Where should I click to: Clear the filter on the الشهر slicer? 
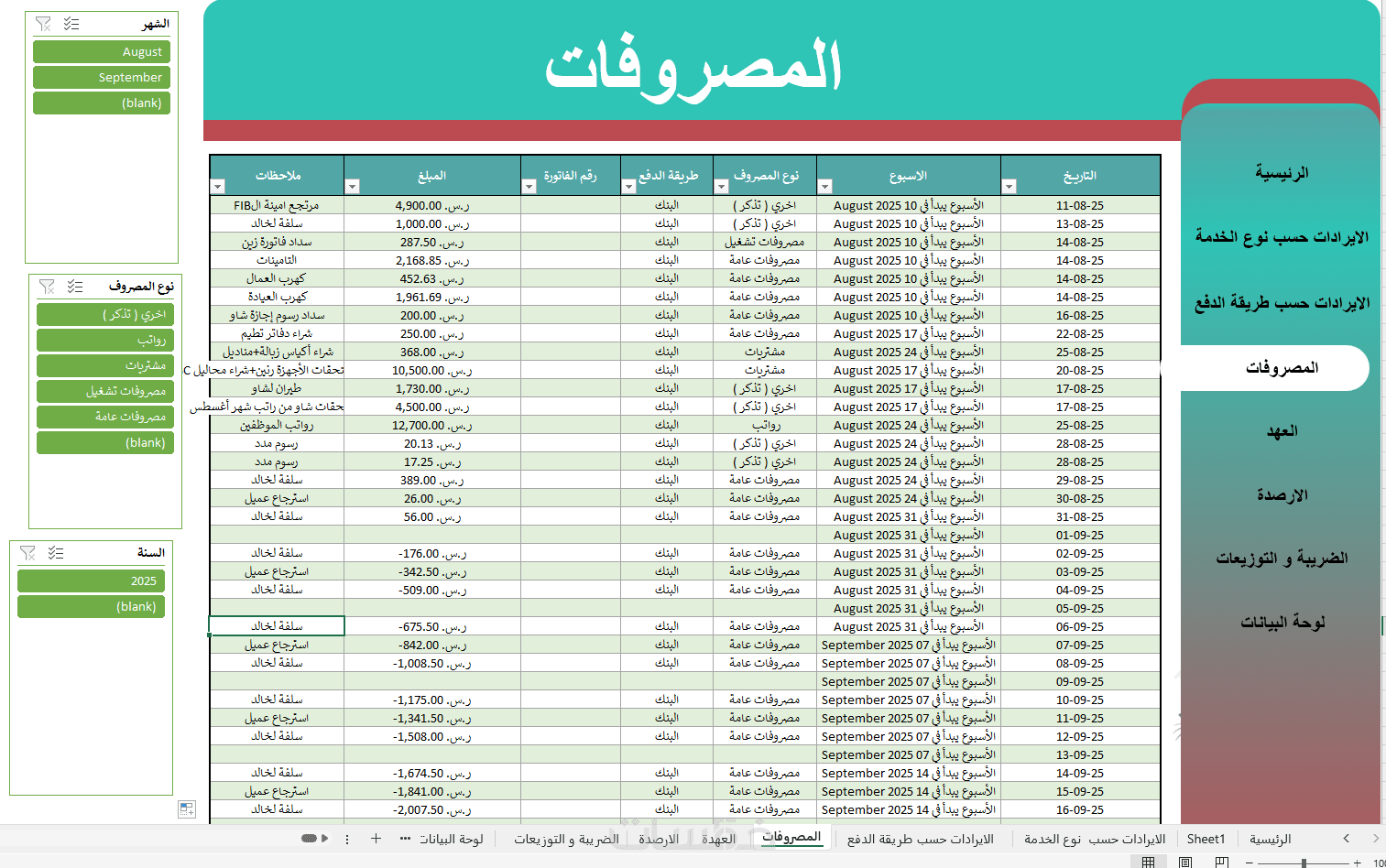click(43, 24)
